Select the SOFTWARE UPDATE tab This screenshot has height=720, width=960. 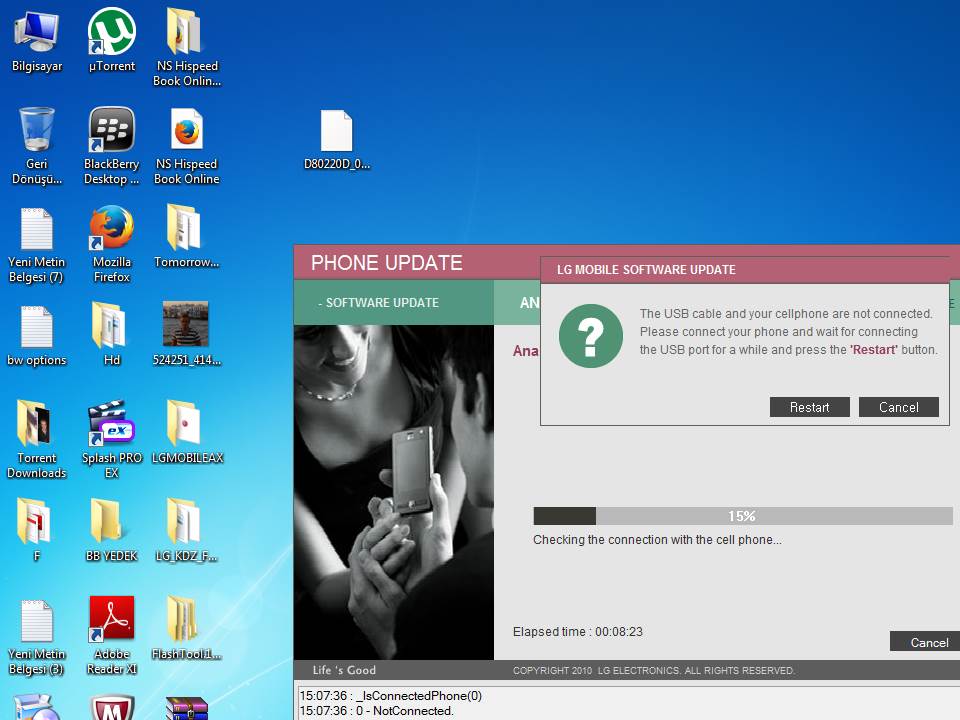(x=394, y=302)
